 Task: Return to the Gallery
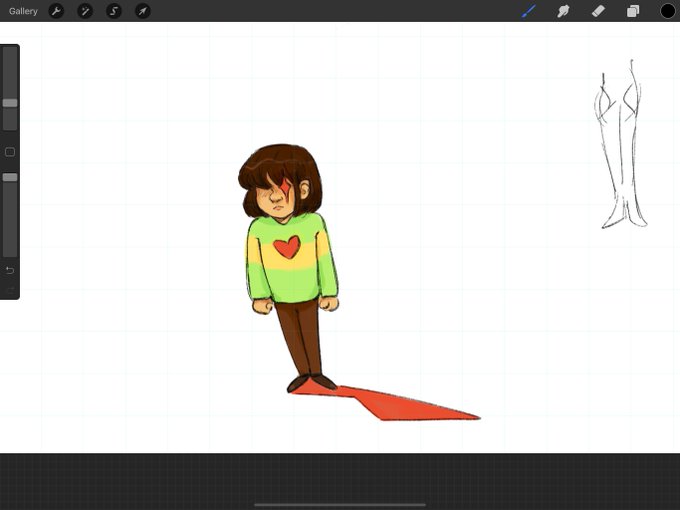23,11
